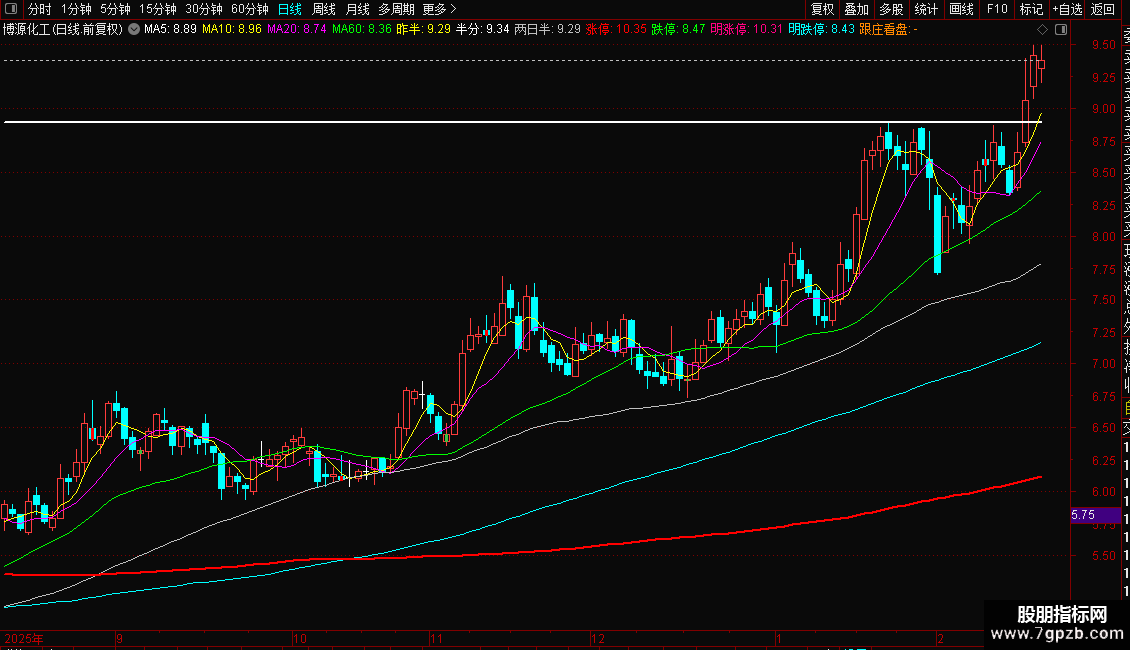The image size is (1130, 650).
Task: Expand the 更多 periods menu
Action: tap(440, 9)
